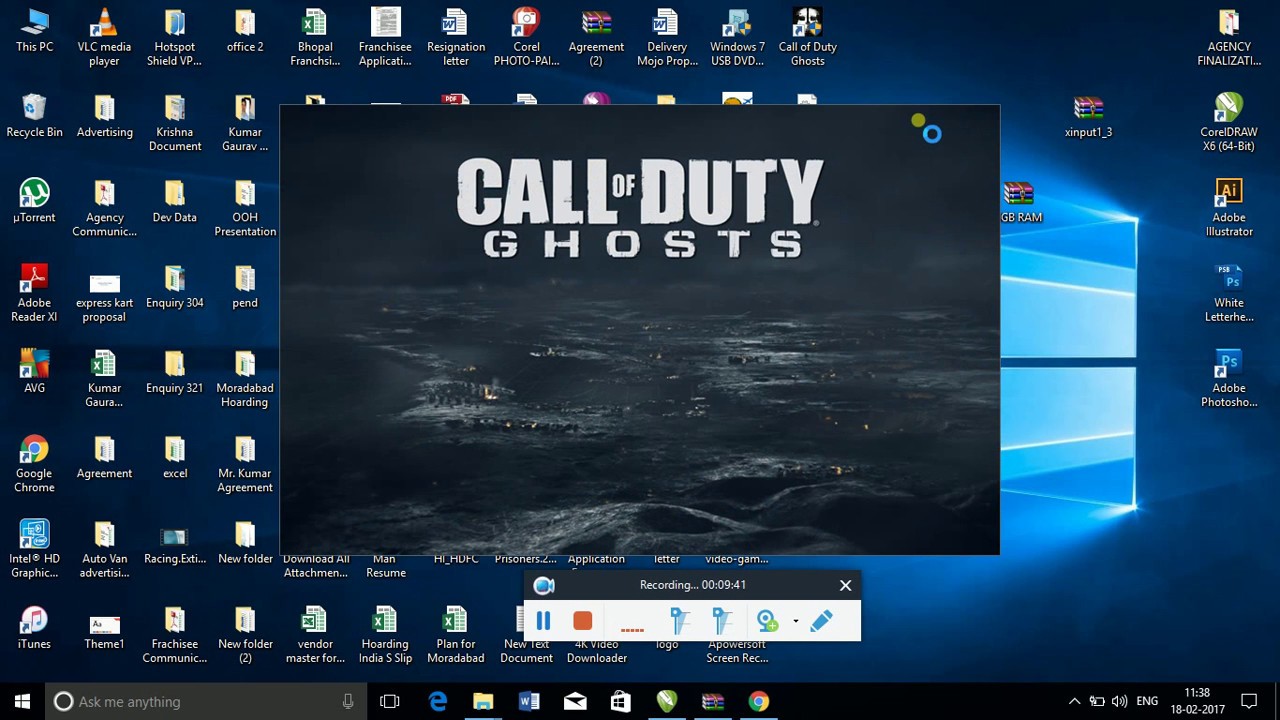Select the AVG antivirus shortcut
The image size is (1280, 720).
tap(34, 372)
